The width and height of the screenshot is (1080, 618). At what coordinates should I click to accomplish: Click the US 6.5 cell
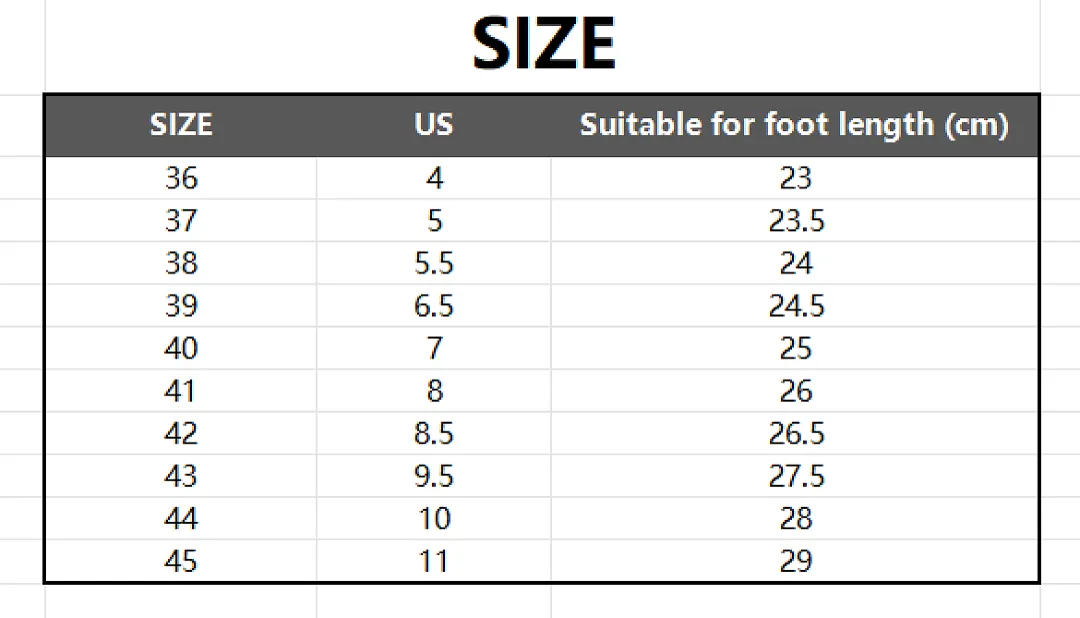pyautogui.click(x=434, y=306)
